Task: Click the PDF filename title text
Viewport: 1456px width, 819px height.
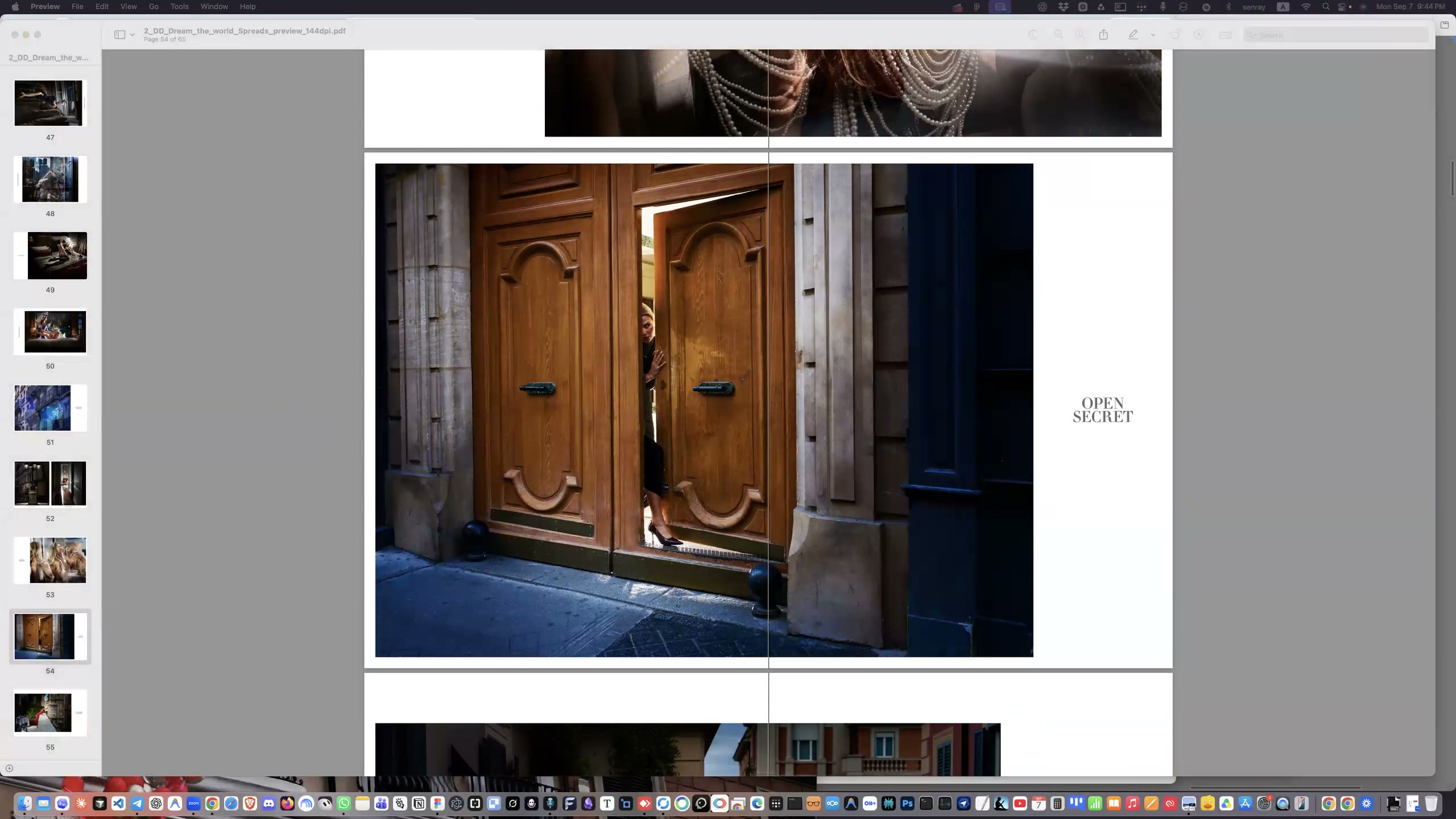Action: pyautogui.click(x=245, y=31)
